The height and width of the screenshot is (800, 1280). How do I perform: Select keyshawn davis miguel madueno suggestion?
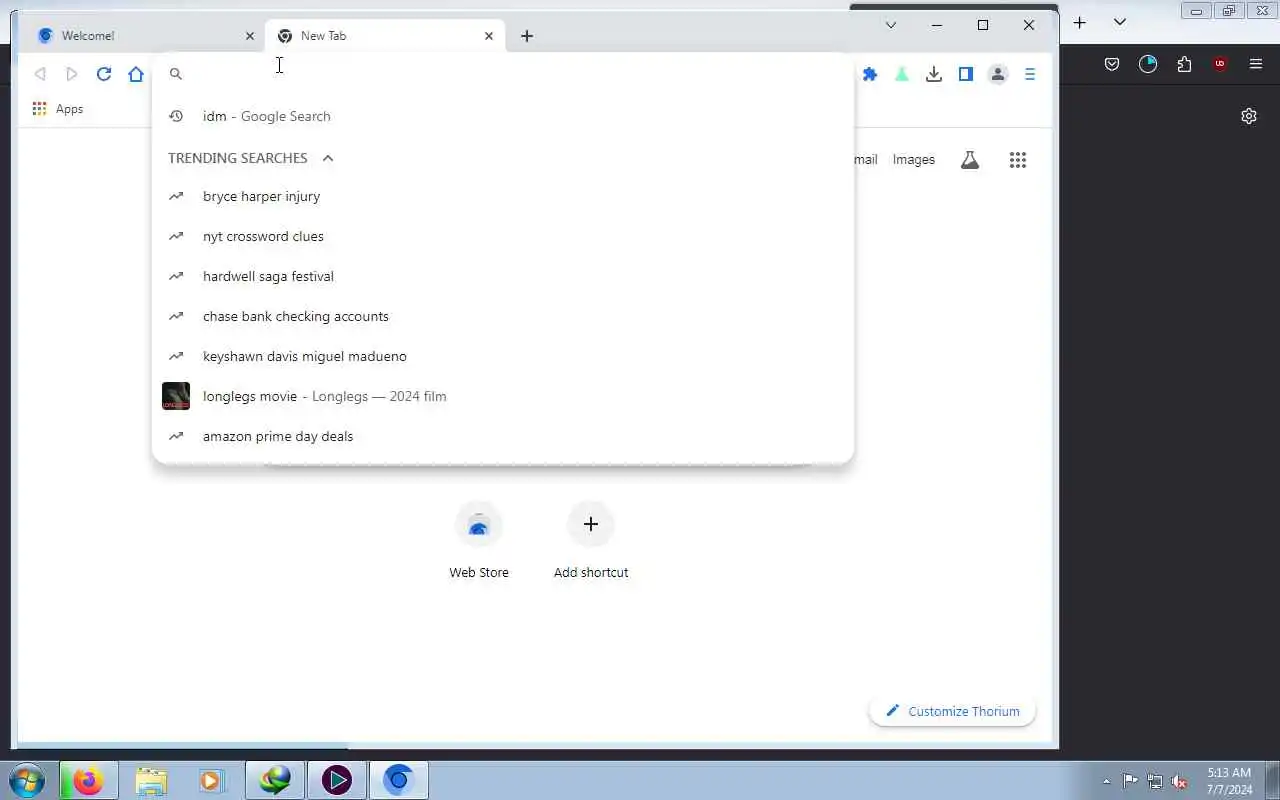click(503, 356)
